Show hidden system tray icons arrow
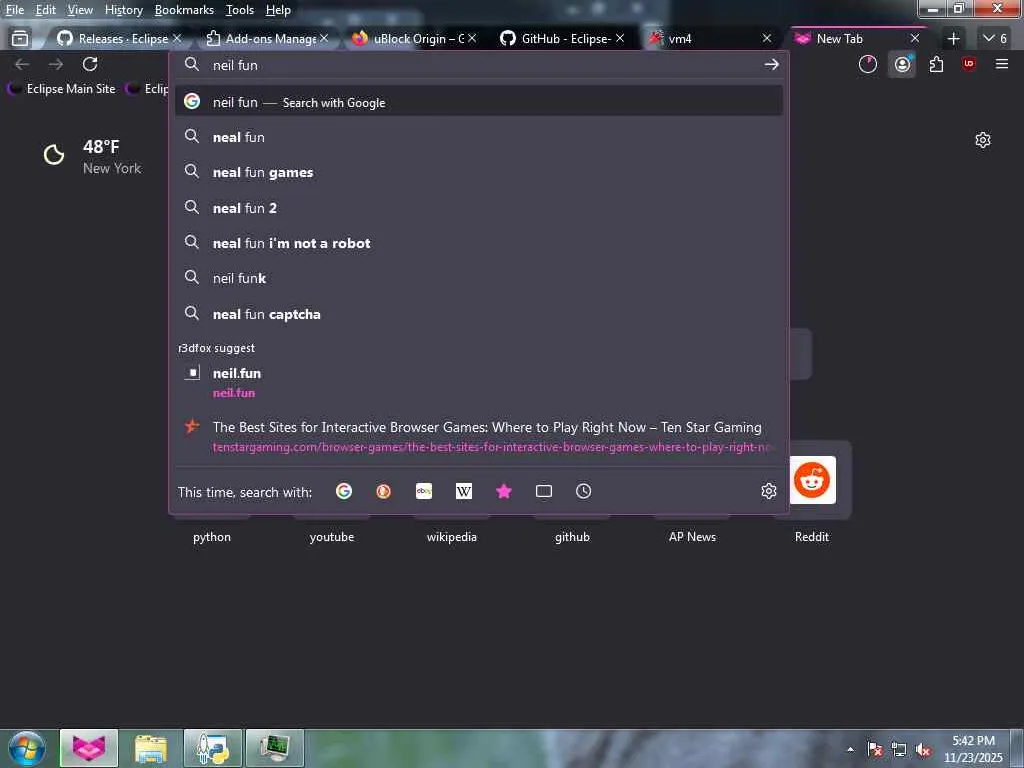Image resolution: width=1024 pixels, height=768 pixels. point(850,749)
